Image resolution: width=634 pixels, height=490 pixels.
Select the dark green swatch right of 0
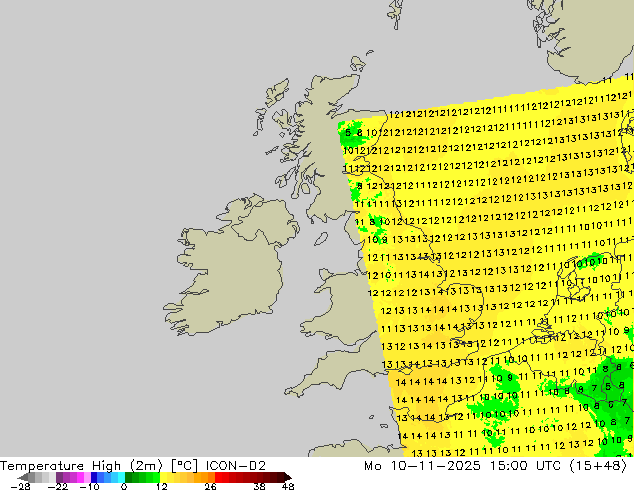pos(129,477)
